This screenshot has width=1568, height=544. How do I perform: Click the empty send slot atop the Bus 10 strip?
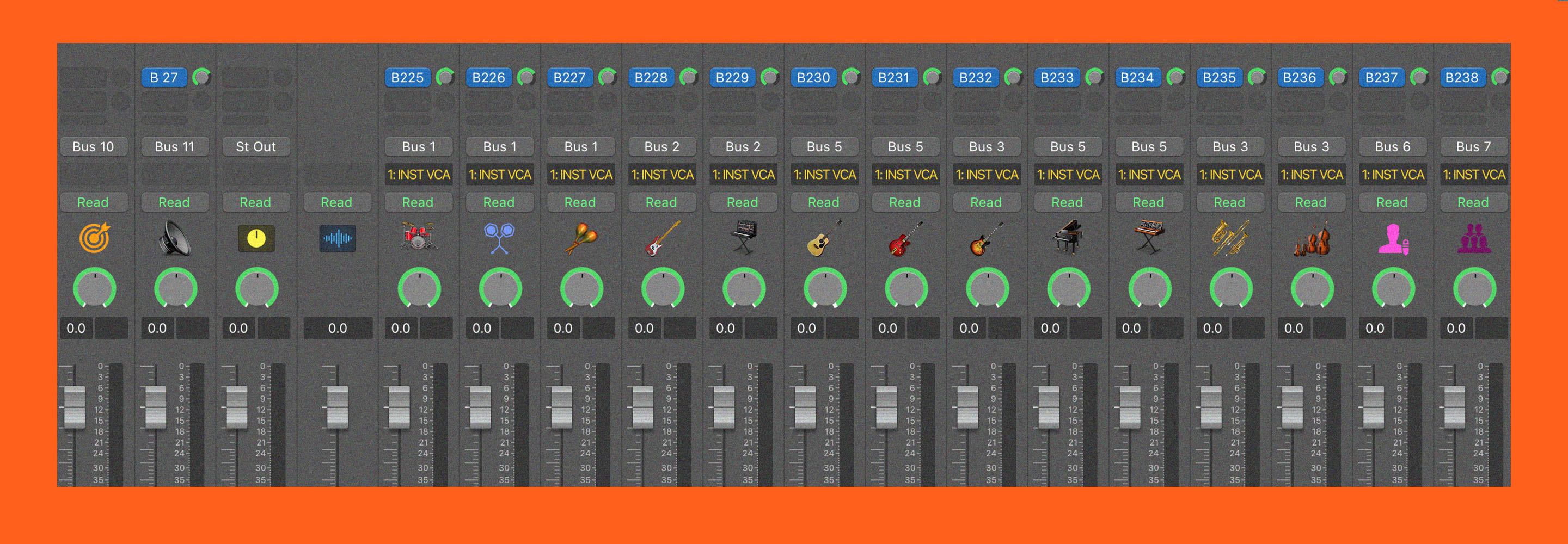pyautogui.click(x=83, y=77)
